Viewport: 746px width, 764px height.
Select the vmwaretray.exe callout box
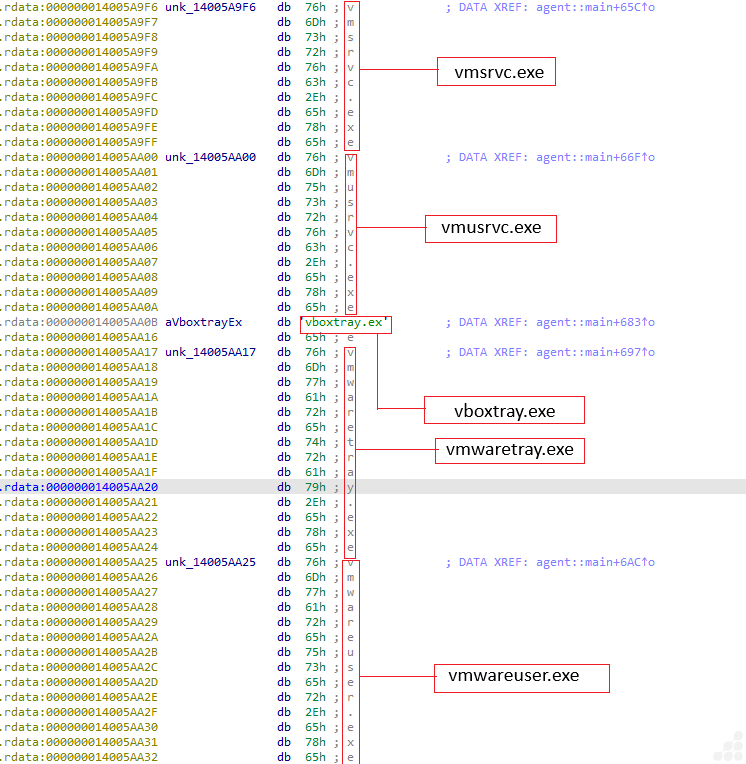(509, 450)
